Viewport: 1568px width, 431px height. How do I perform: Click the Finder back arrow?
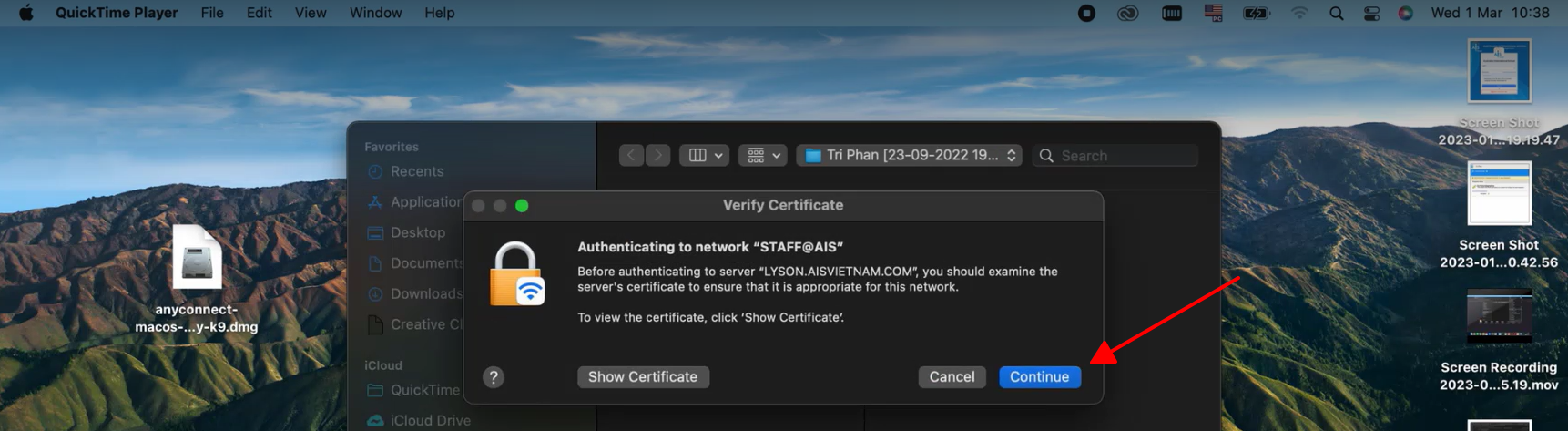click(631, 156)
